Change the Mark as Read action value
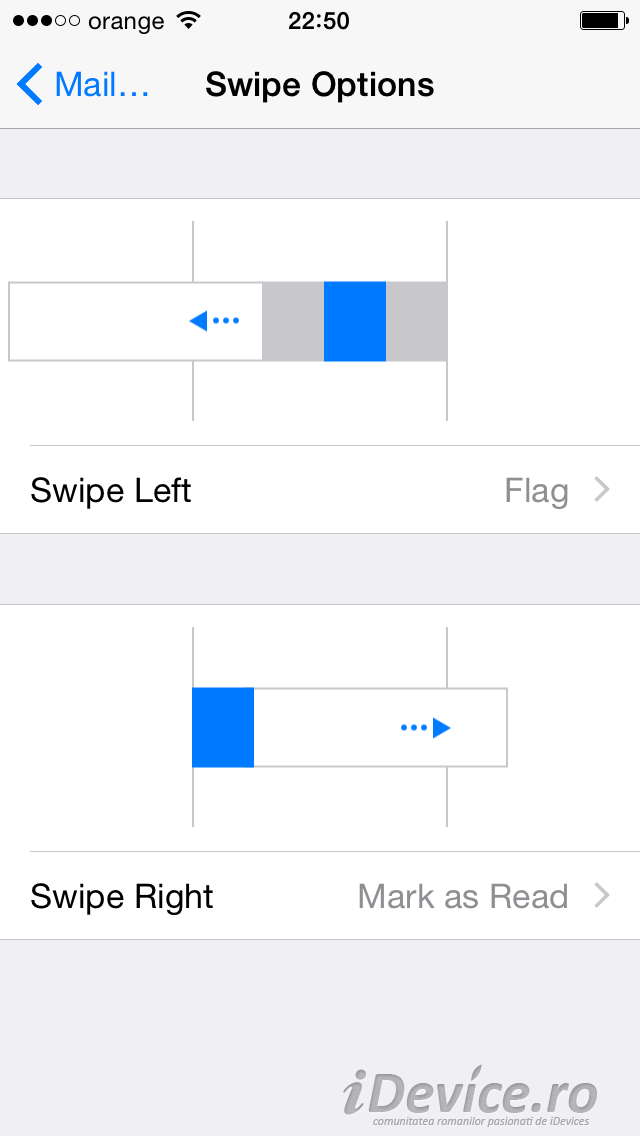The height and width of the screenshot is (1136, 640). click(x=463, y=897)
